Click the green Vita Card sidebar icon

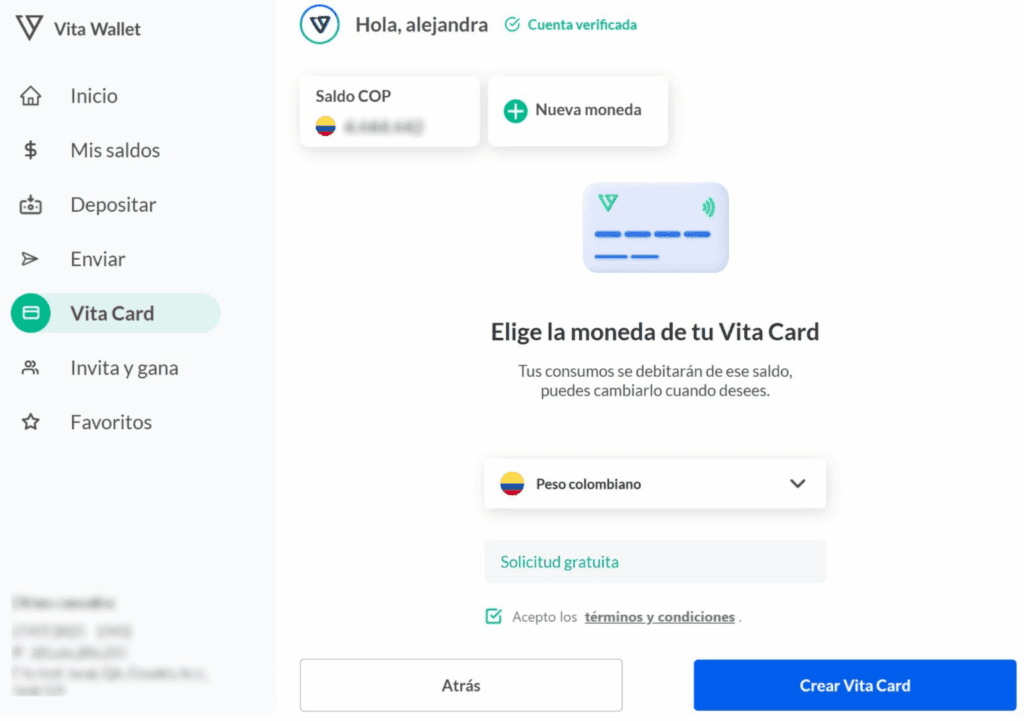click(31, 313)
